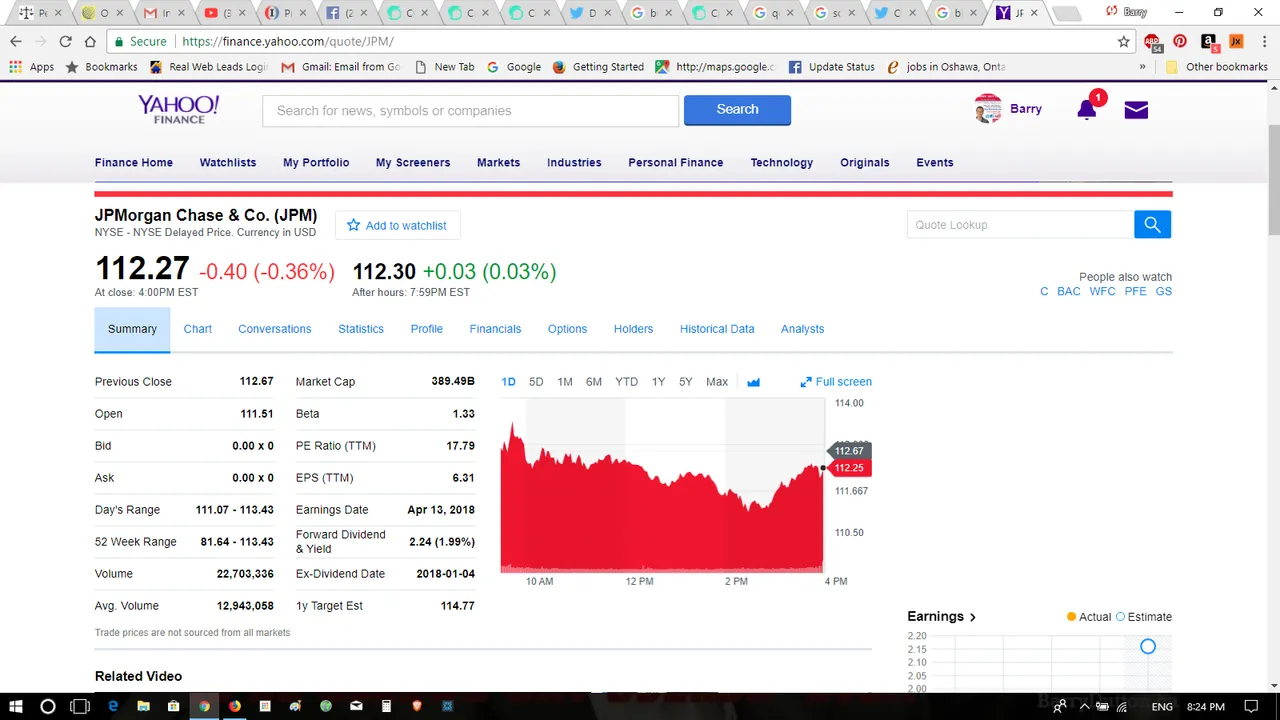Open the Action Center notification icon
Image resolution: width=1280 pixels, height=720 pixels.
[x=1252, y=706]
